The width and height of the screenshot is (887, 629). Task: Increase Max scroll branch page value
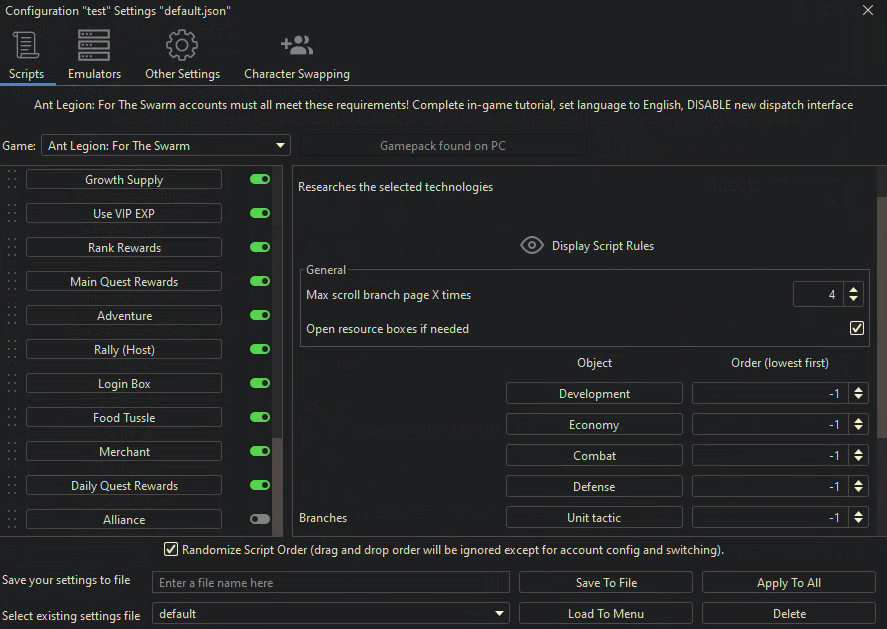tap(853, 290)
